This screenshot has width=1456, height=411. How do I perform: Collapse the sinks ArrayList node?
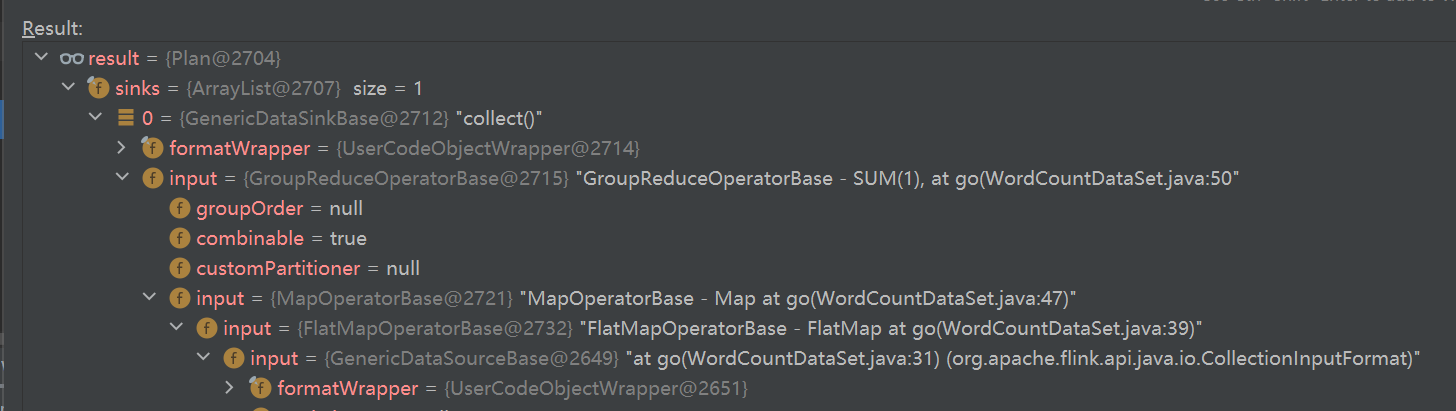coord(68,88)
